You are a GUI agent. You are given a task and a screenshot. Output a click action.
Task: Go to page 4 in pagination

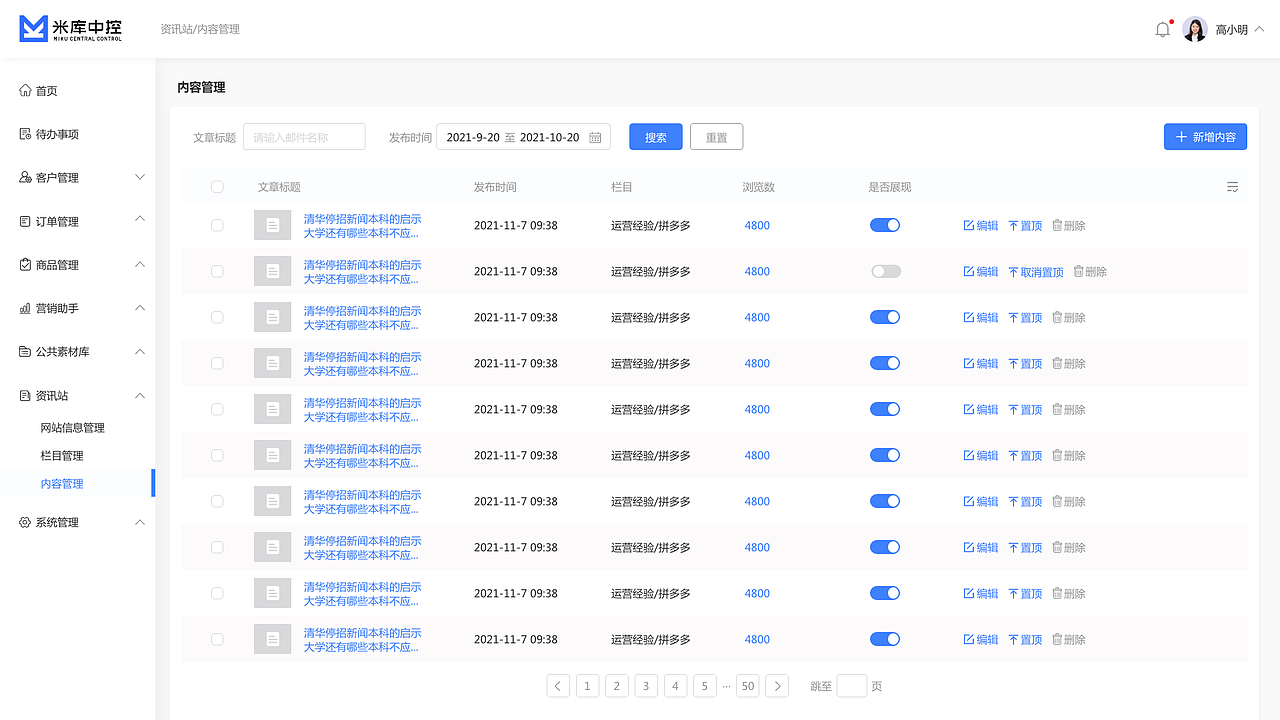(x=675, y=686)
